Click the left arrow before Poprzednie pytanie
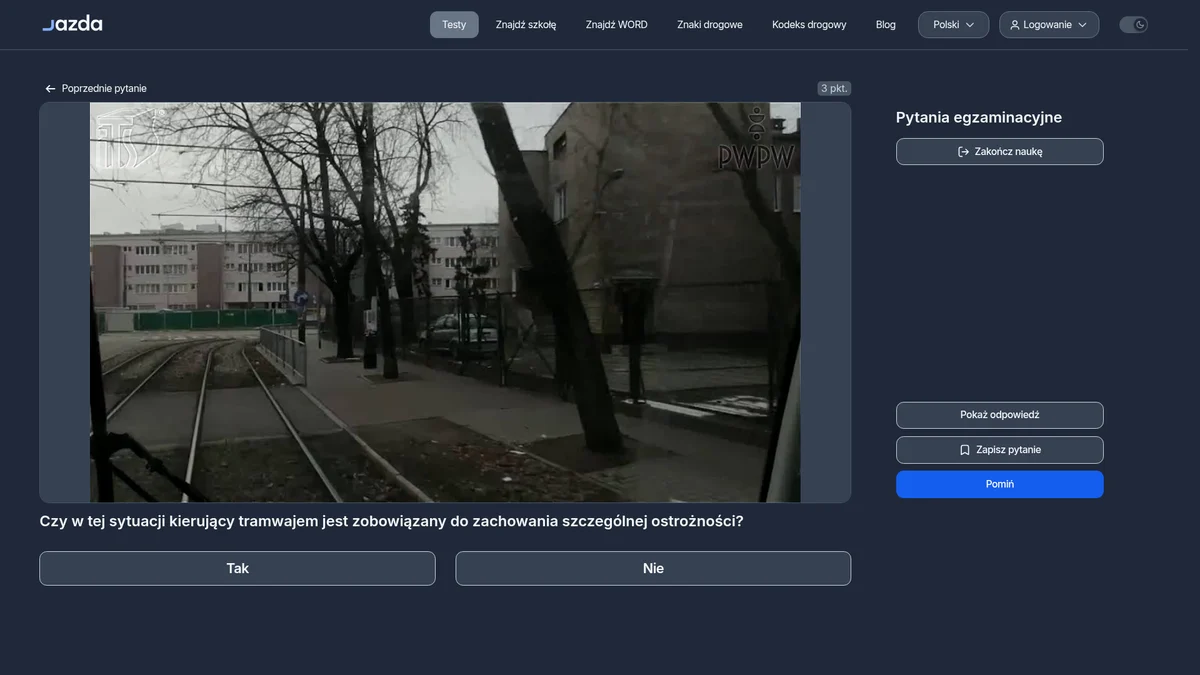Image resolution: width=1200 pixels, height=675 pixels. (50, 89)
